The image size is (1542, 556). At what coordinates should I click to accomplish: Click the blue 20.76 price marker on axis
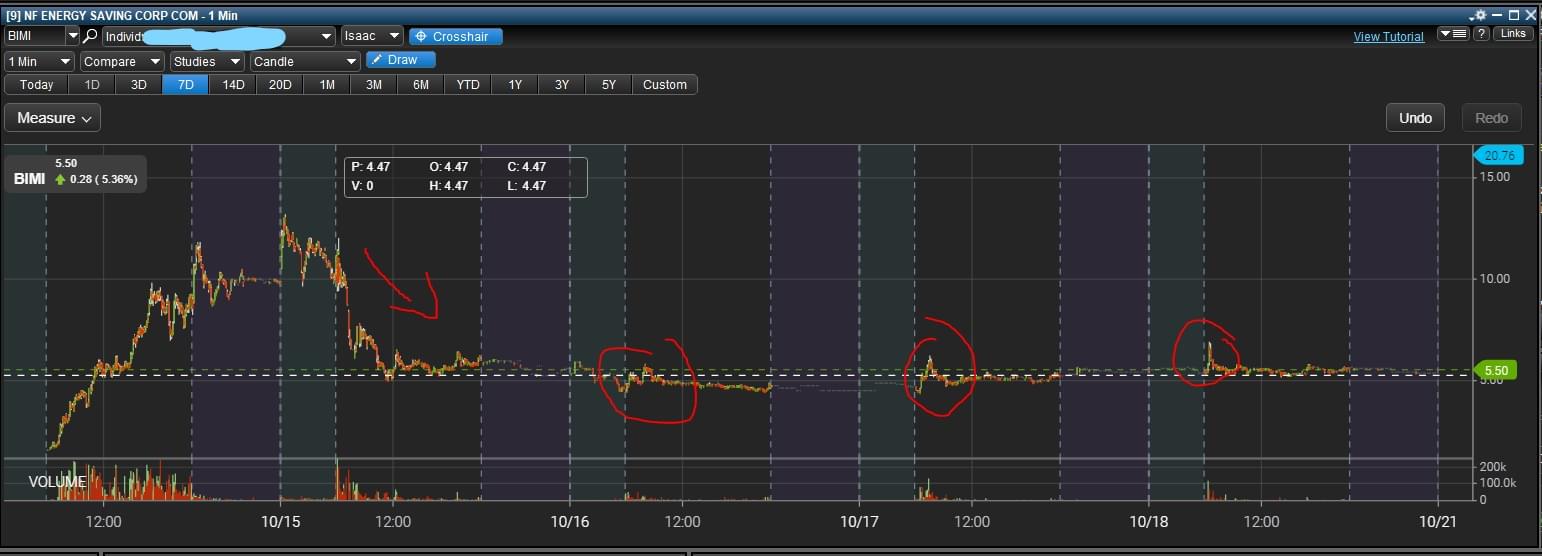pos(1498,155)
